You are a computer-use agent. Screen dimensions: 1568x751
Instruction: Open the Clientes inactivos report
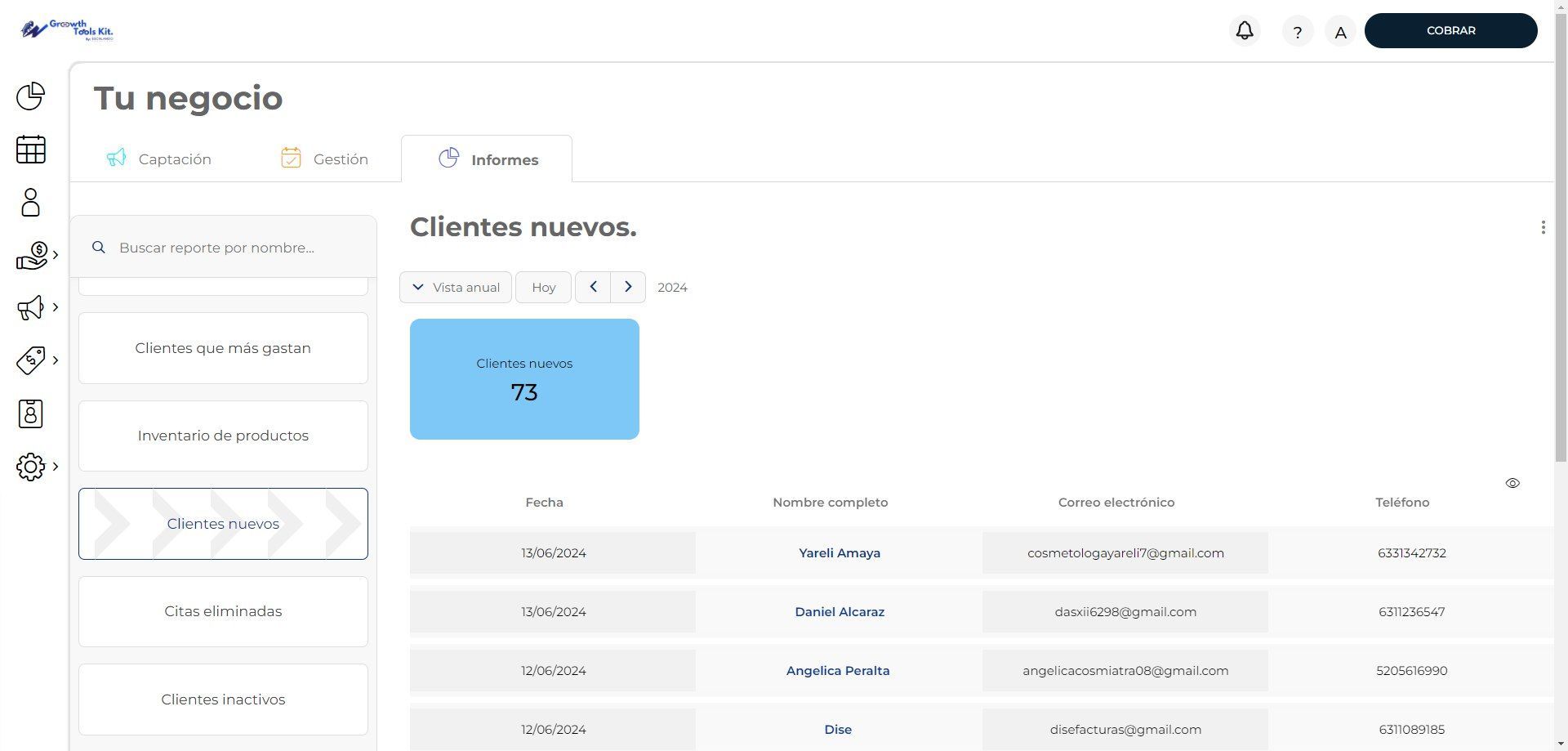point(223,699)
